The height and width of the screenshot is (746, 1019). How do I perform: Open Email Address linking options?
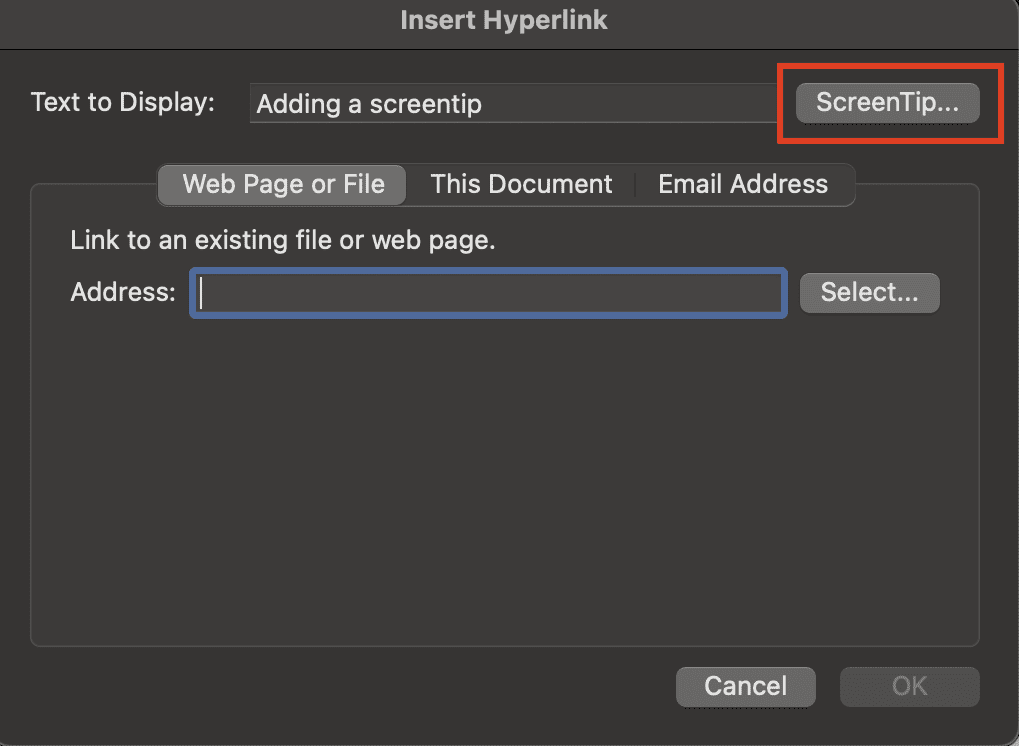coord(742,184)
